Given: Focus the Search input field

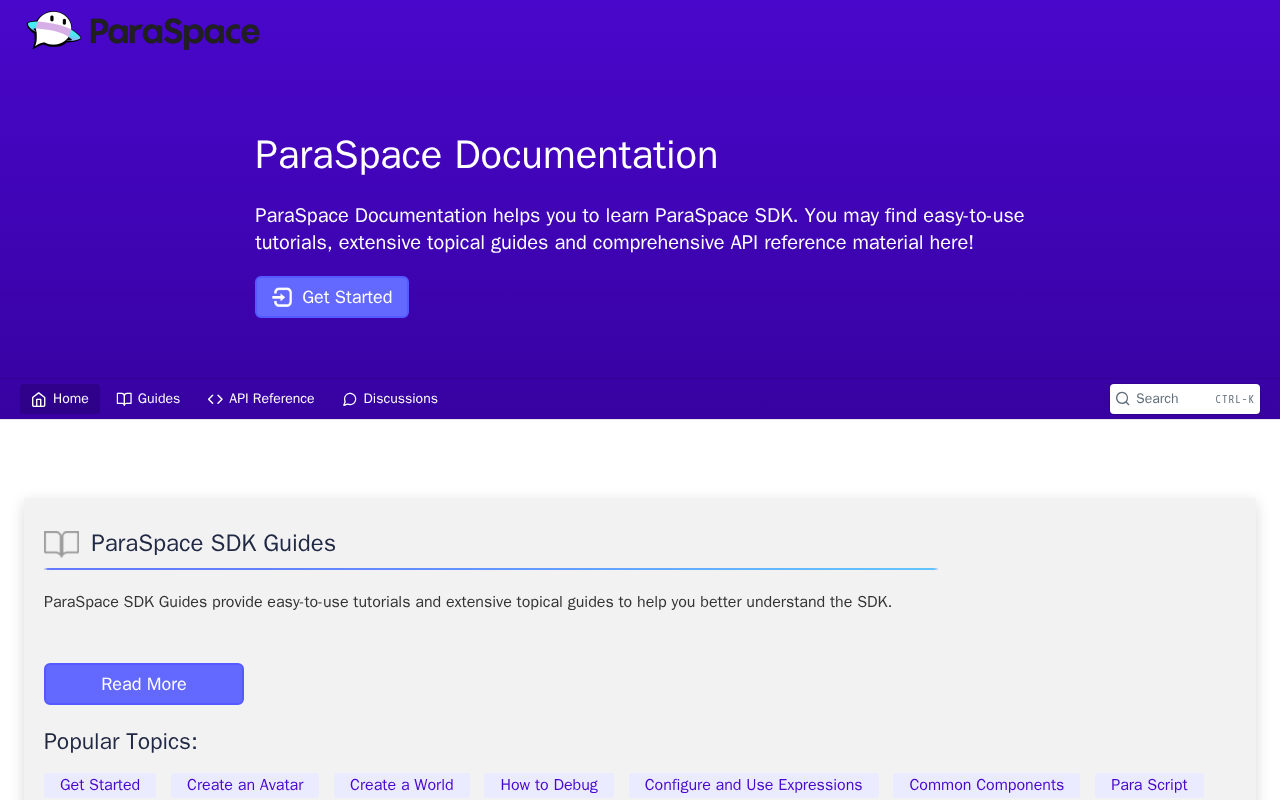Looking at the screenshot, I should (x=1185, y=399).
